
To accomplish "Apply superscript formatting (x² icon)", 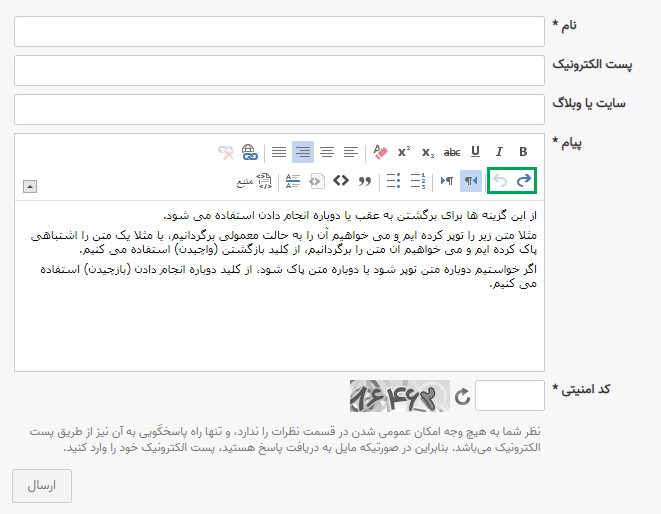I will [x=404, y=152].
